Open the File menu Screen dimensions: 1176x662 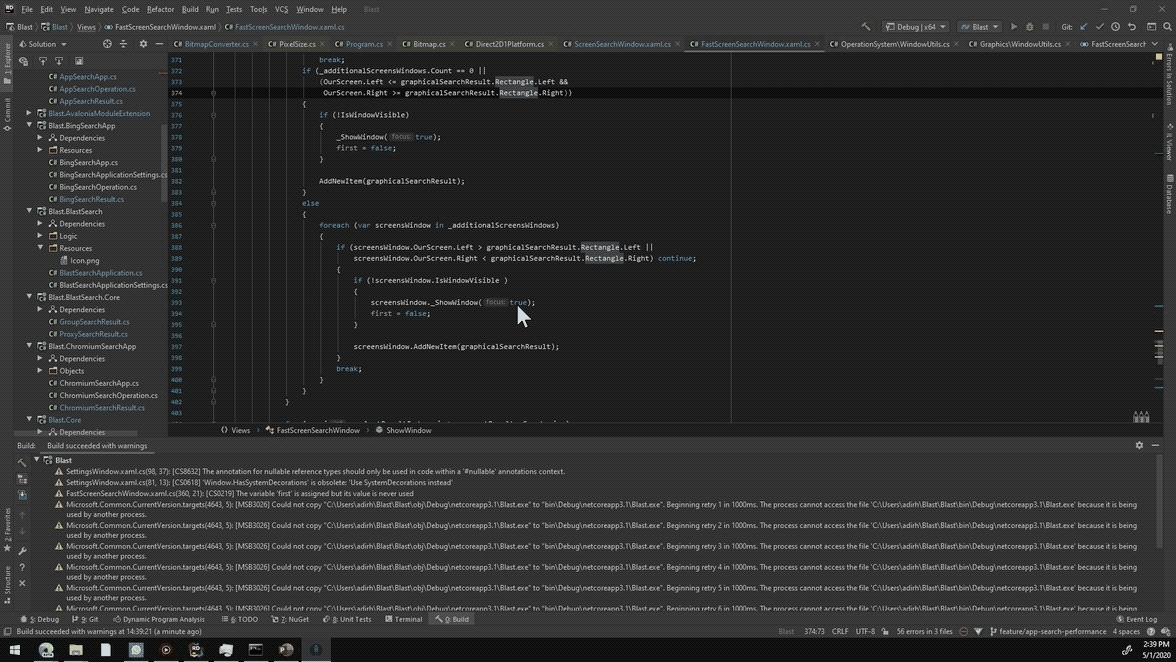(27, 9)
